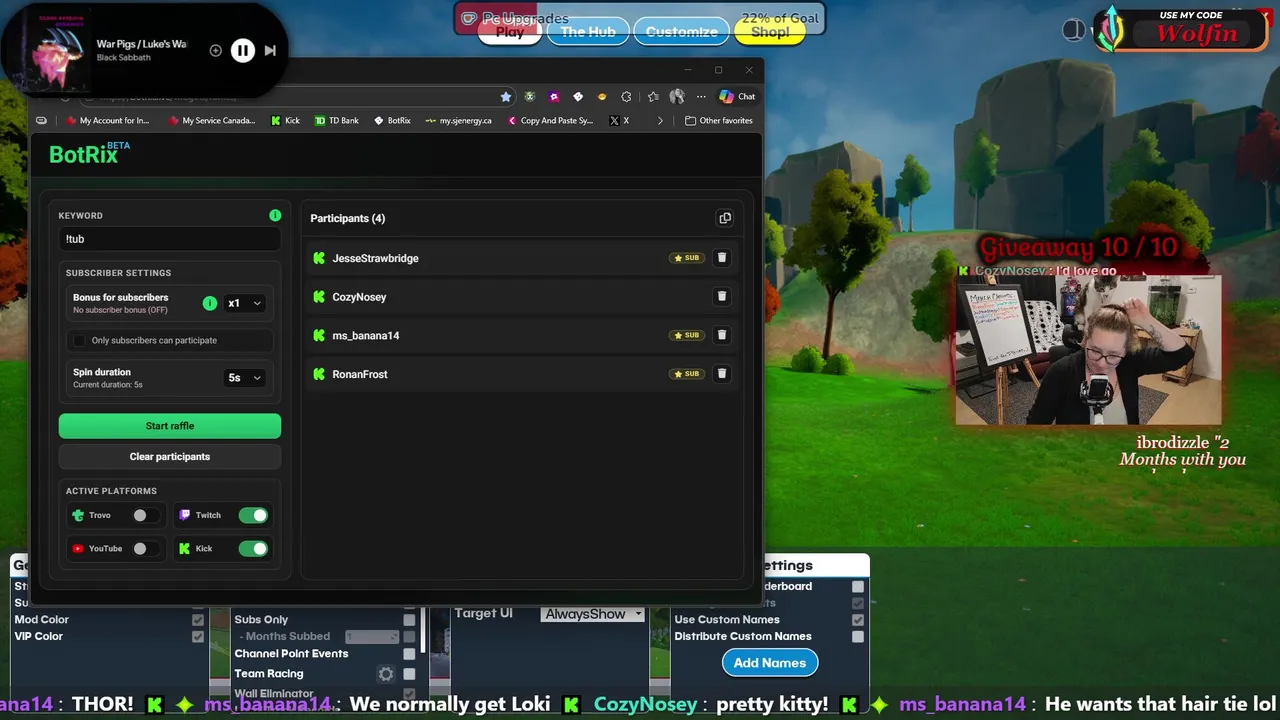Screen dimensions: 1280x720
Task: Toggle Trovo platform on
Action: point(145,515)
